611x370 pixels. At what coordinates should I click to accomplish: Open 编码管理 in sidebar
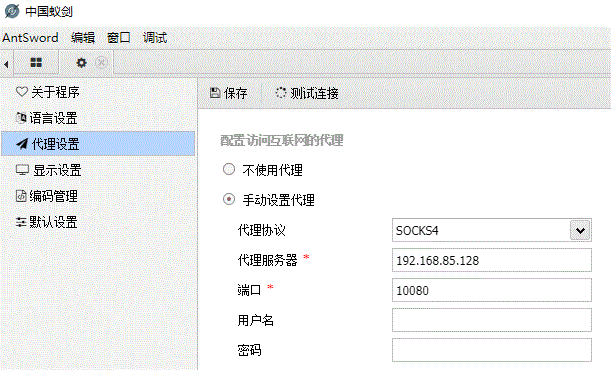[x=98, y=196]
